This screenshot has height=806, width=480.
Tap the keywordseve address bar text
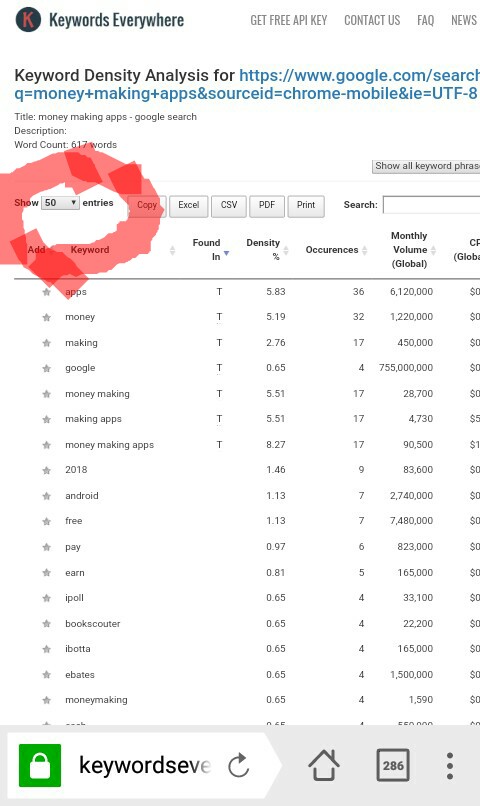[x=144, y=765]
